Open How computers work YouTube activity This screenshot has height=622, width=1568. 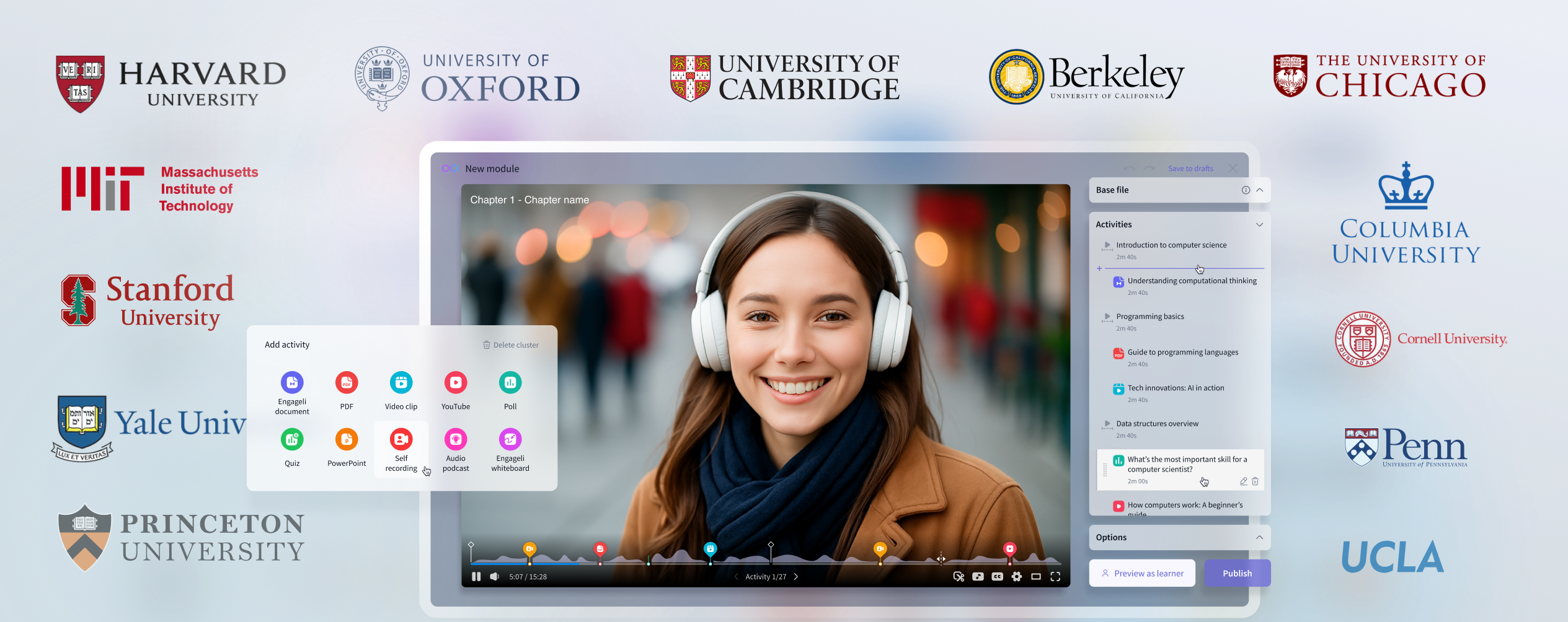coord(1184,506)
